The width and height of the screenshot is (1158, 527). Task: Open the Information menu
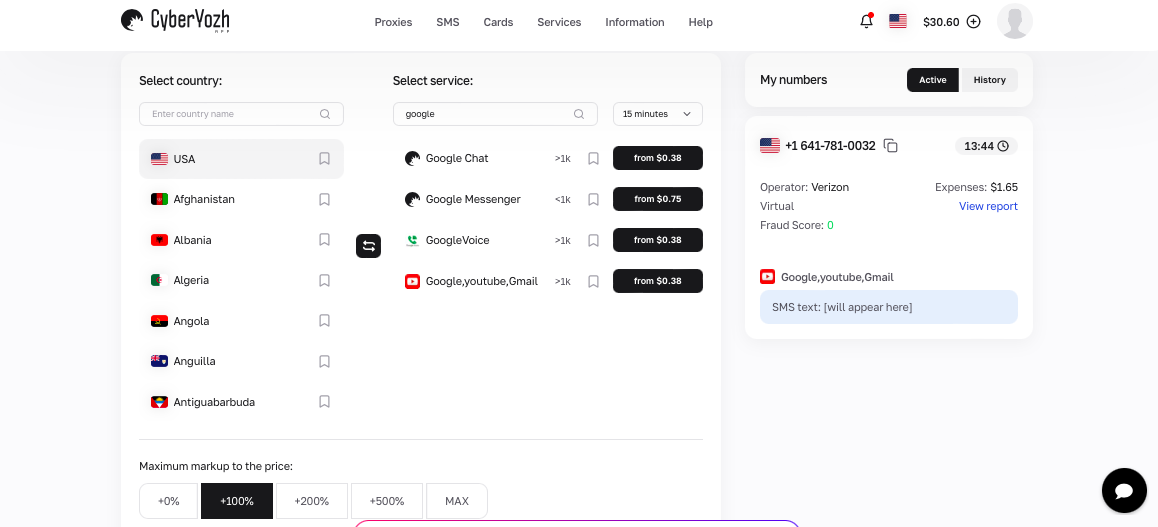click(x=634, y=22)
